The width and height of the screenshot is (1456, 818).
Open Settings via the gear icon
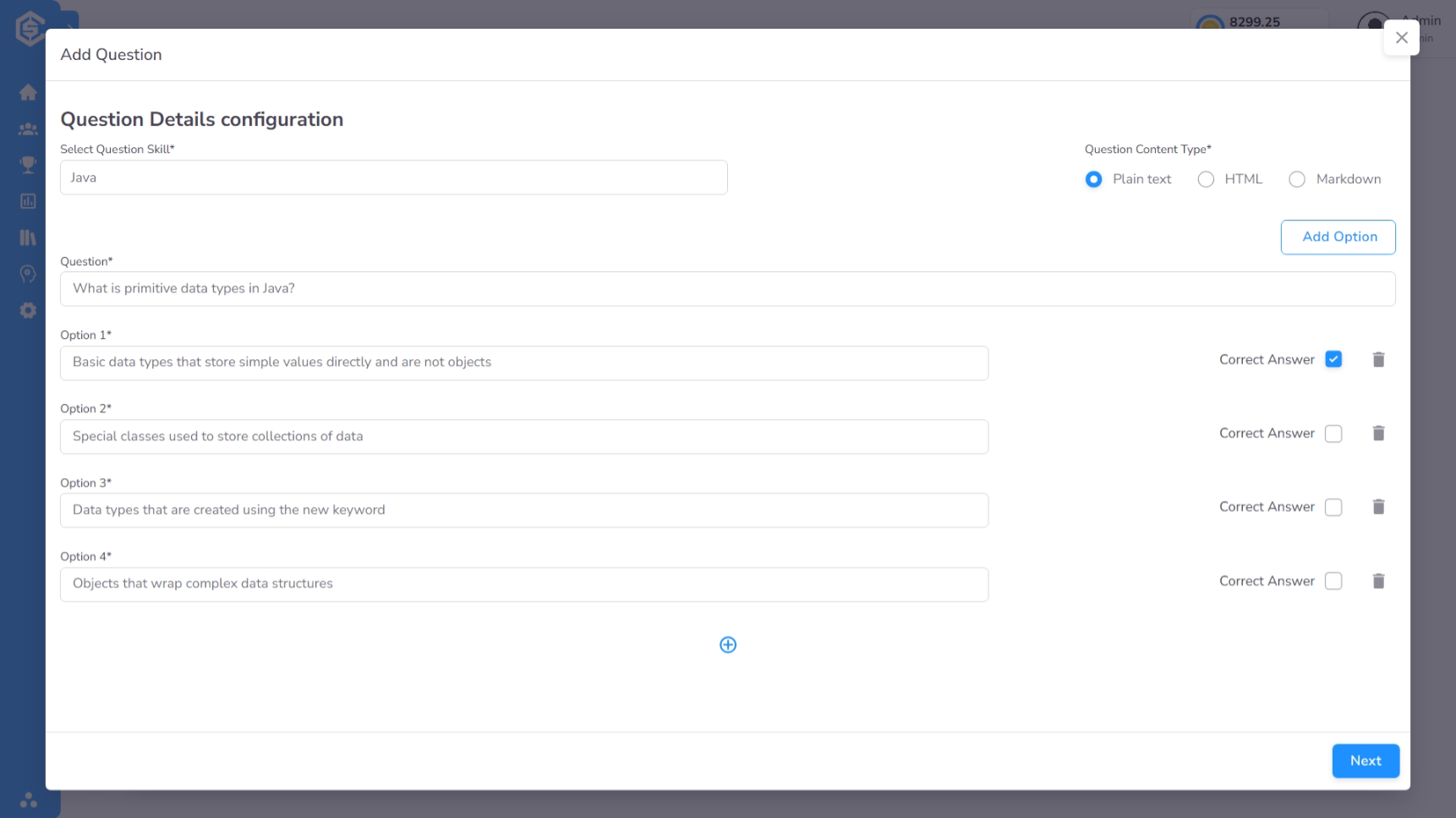tap(28, 310)
